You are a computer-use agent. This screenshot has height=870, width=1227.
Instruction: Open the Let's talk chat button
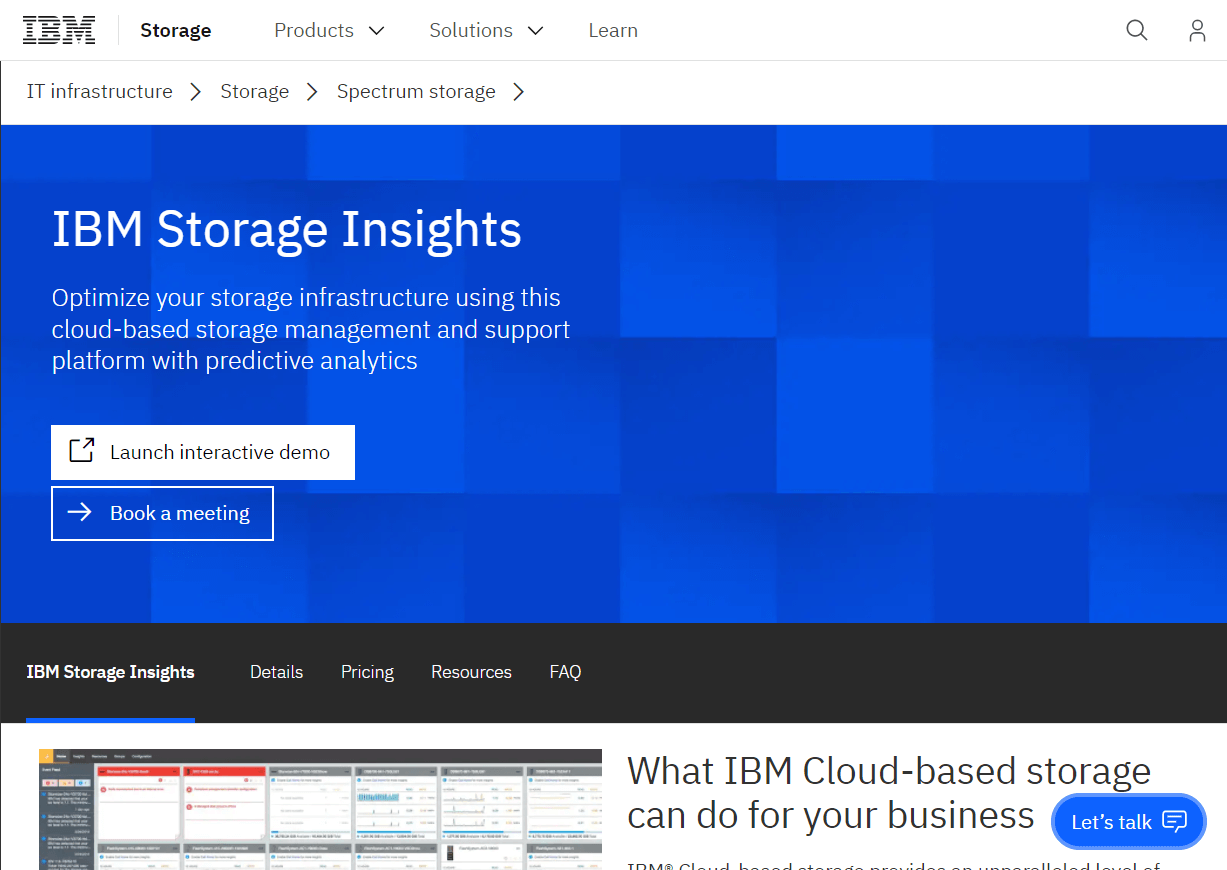(1129, 822)
